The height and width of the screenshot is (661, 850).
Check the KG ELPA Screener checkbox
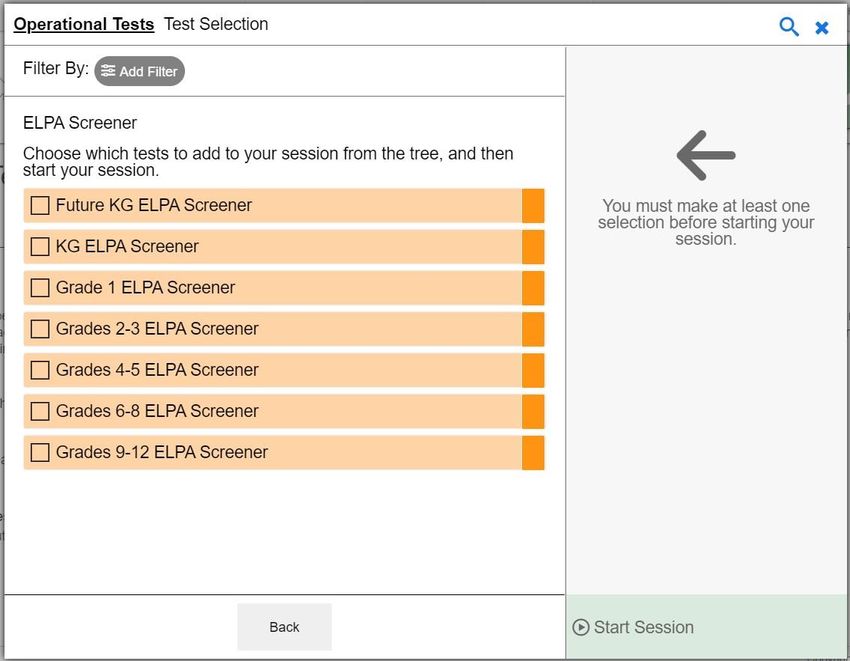click(x=40, y=247)
